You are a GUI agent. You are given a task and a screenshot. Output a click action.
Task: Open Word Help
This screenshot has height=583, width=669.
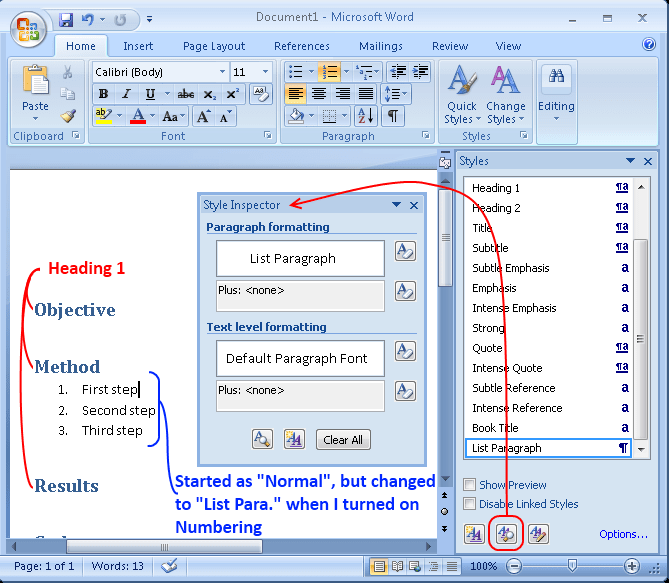point(649,44)
